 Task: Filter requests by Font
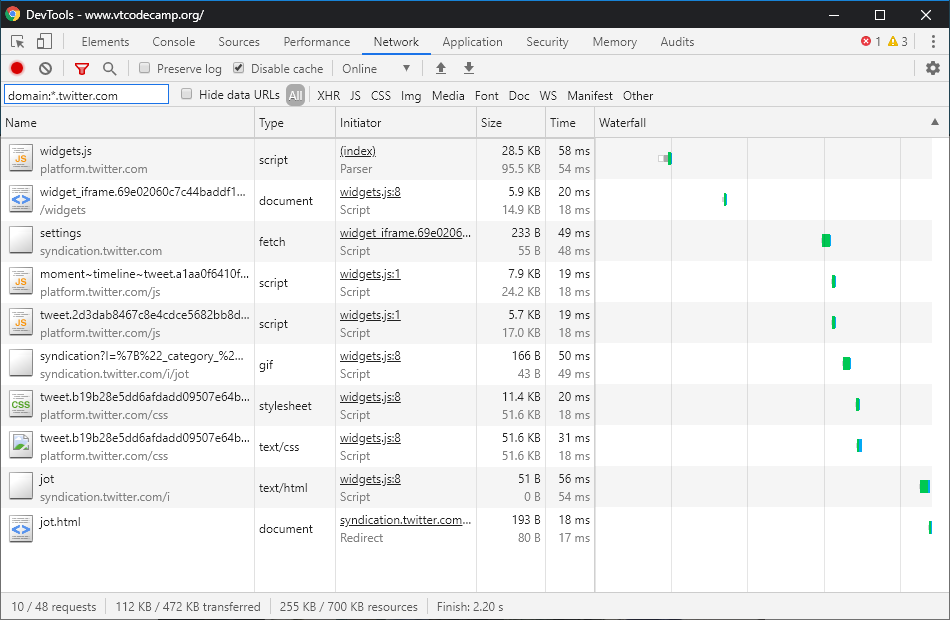click(x=487, y=96)
